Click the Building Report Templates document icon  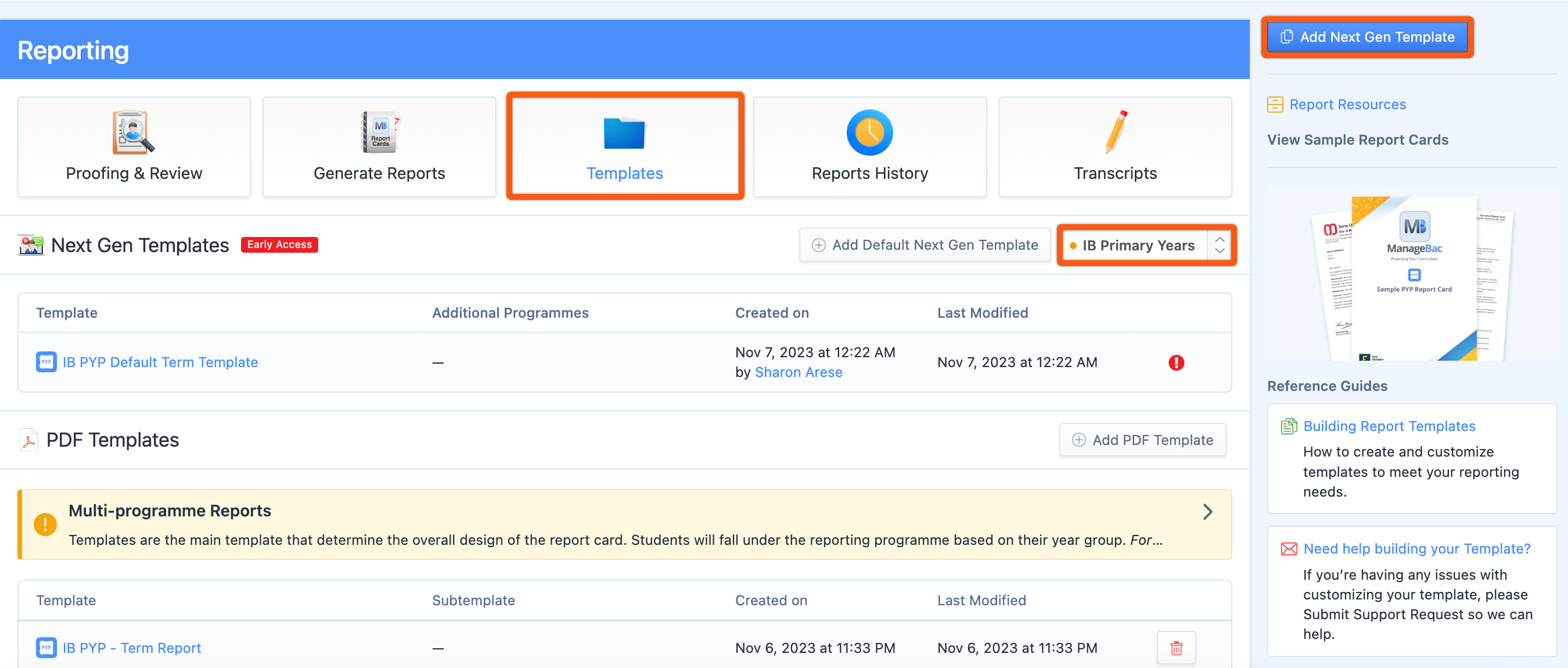point(1289,426)
